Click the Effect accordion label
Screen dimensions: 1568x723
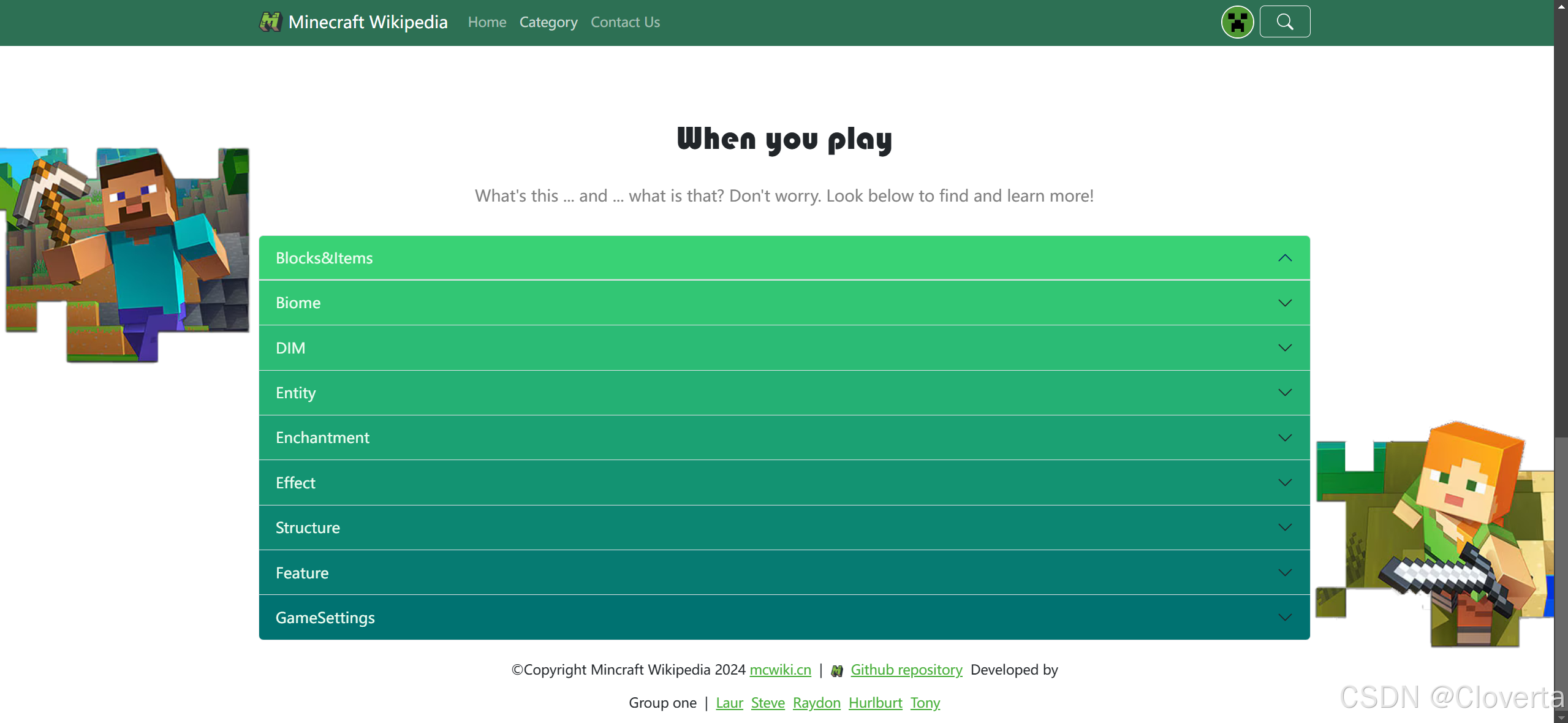click(295, 483)
